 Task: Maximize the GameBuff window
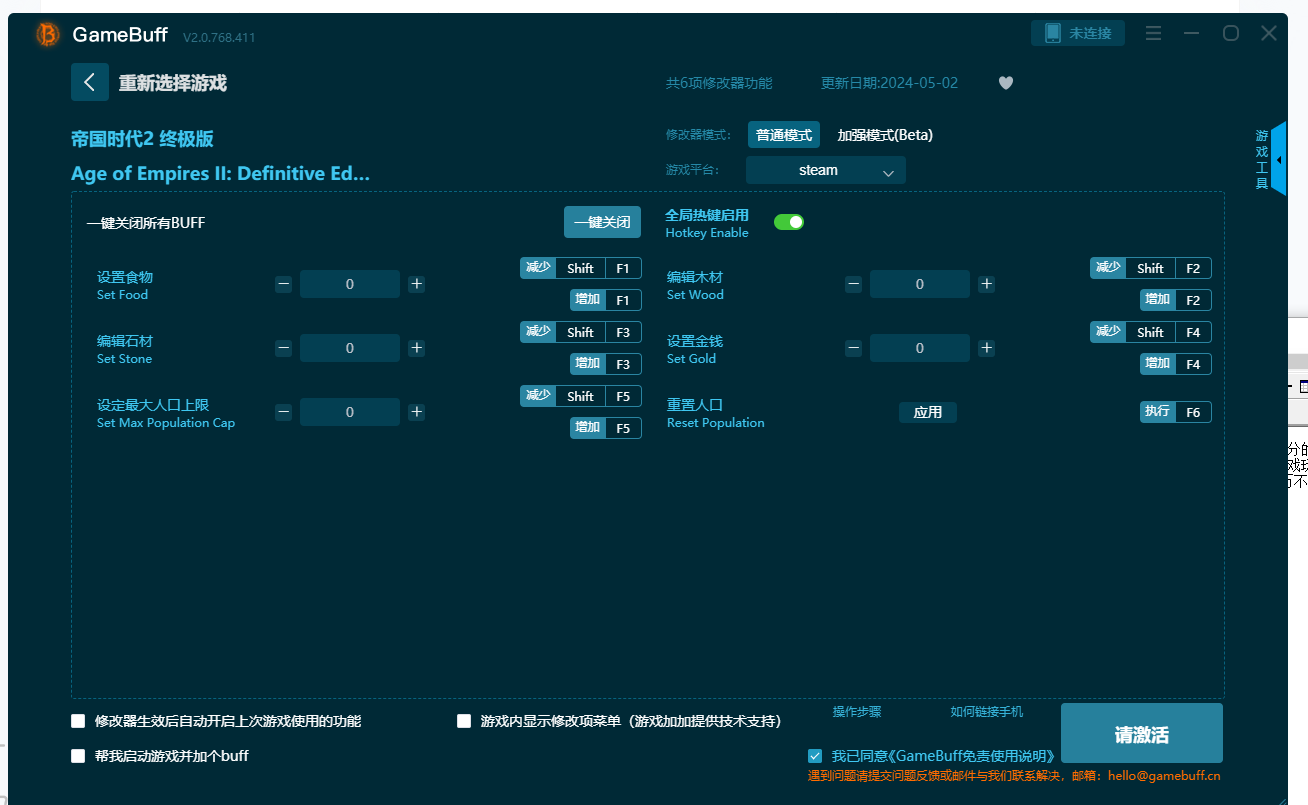[x=1231, y=33]
